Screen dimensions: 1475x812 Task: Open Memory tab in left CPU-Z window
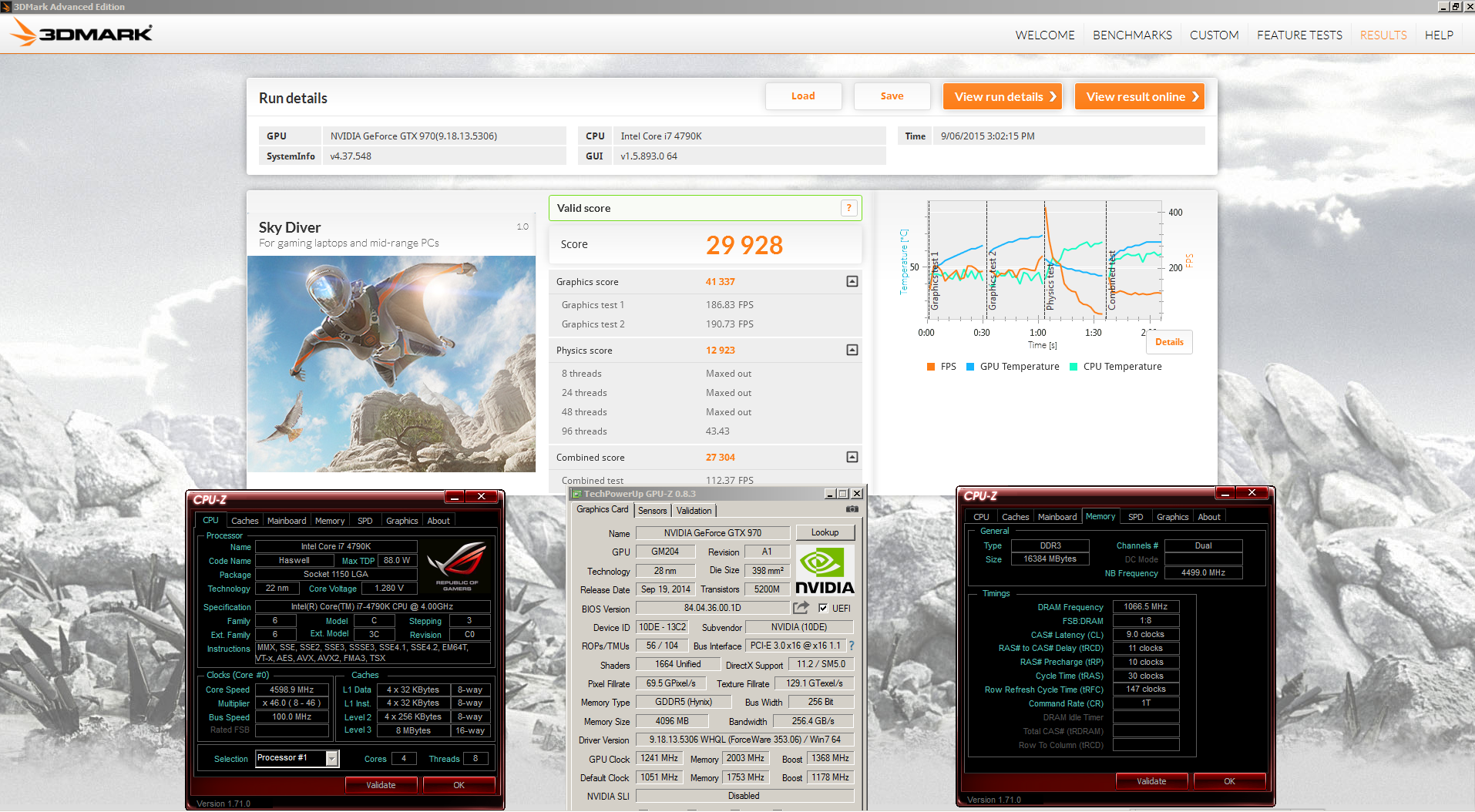(x=330, y=521)
